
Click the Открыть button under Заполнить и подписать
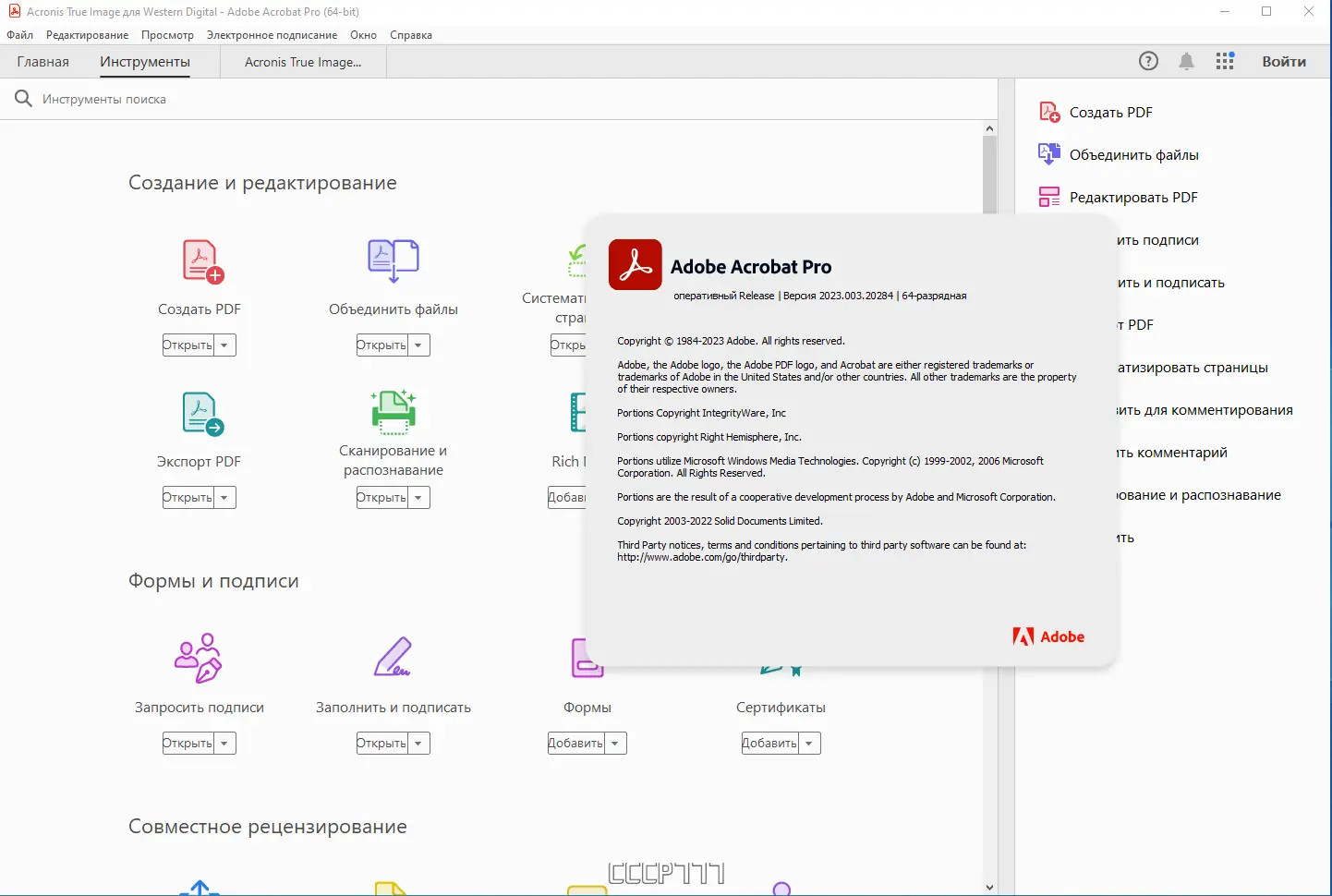click(x=381, y=742)
